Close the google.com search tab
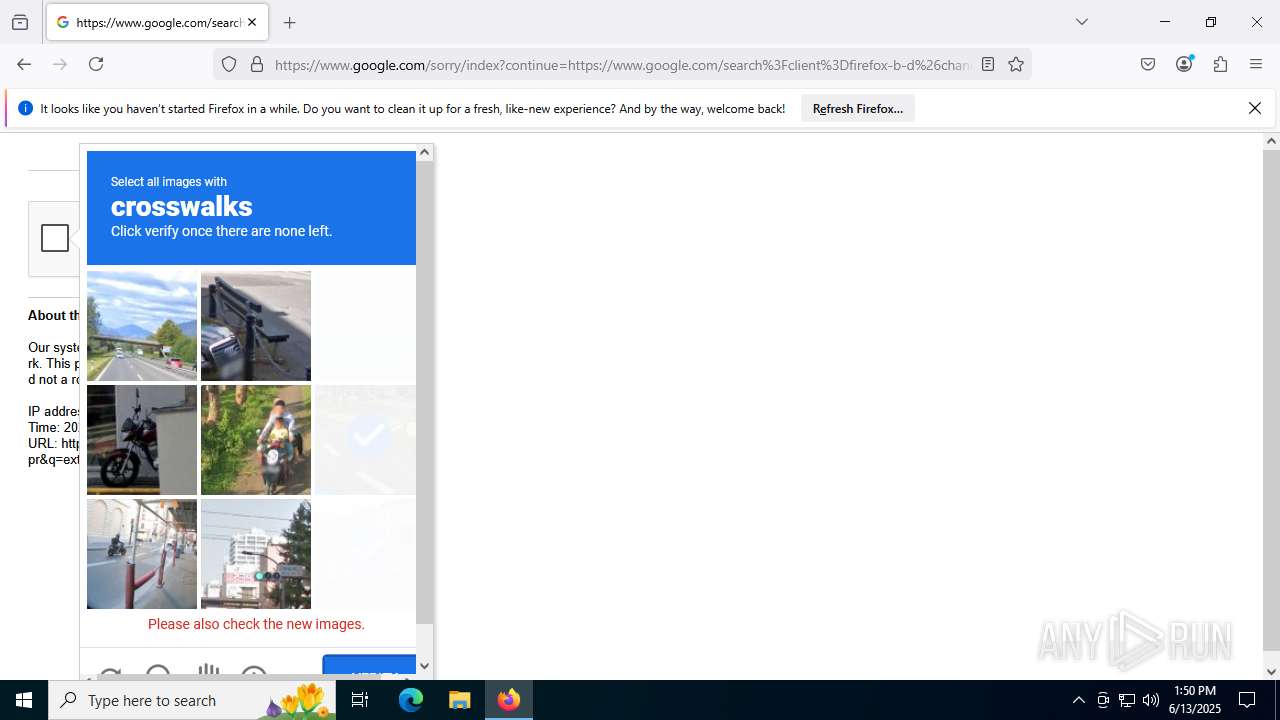This screenshot has width=1280, height=720. point(252,22)
